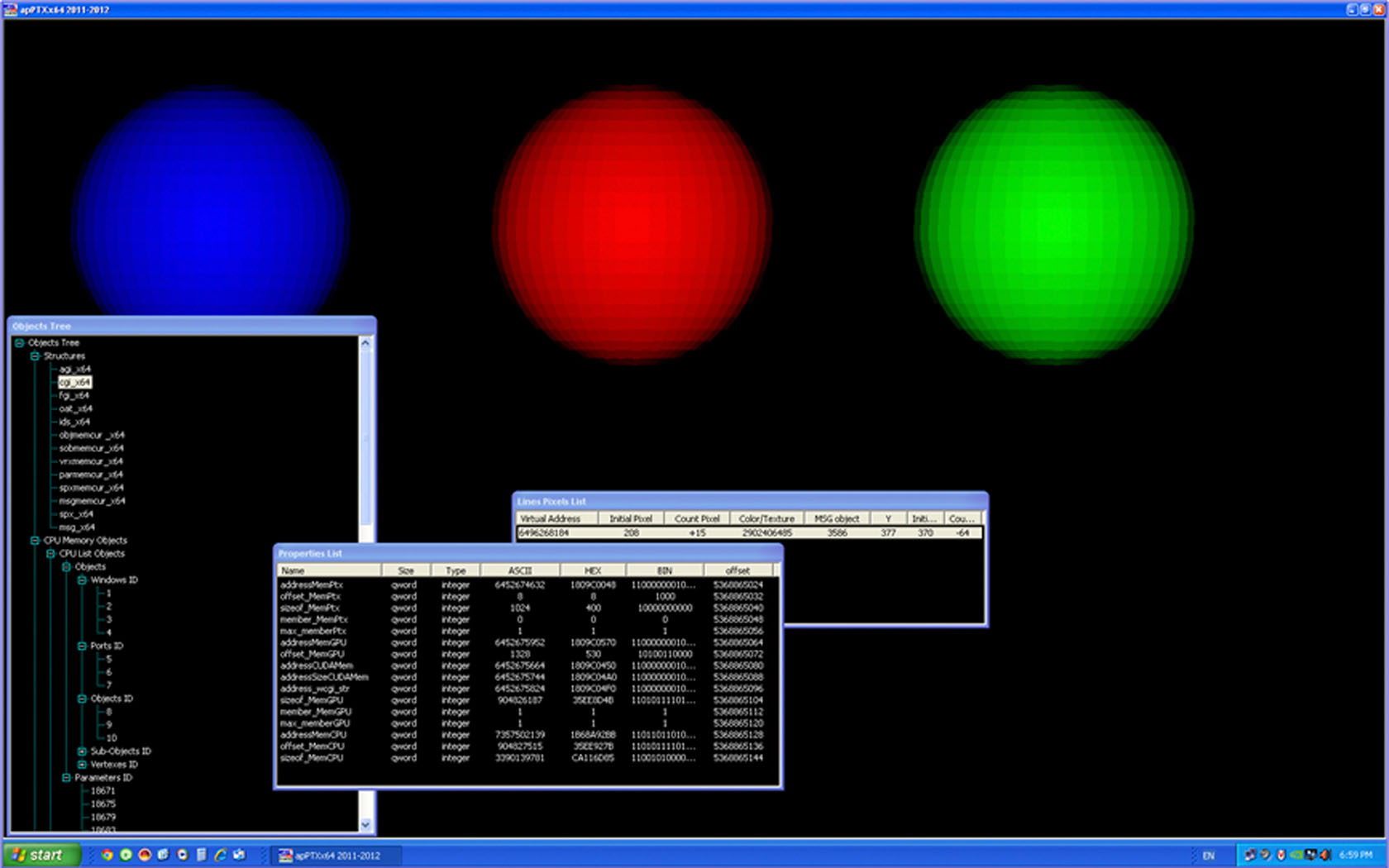
Task: Click the Start button
Action: 41,855
